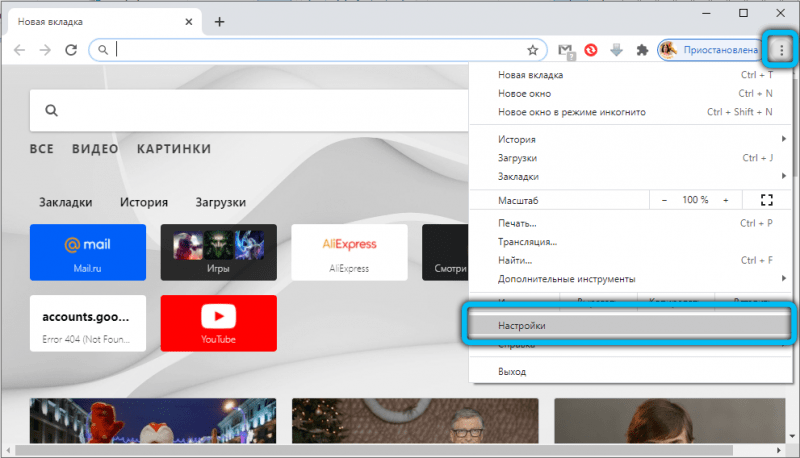800x458 pixels.
Task: Click the Масштаб label in the menu
Action: tap(518, 200)
